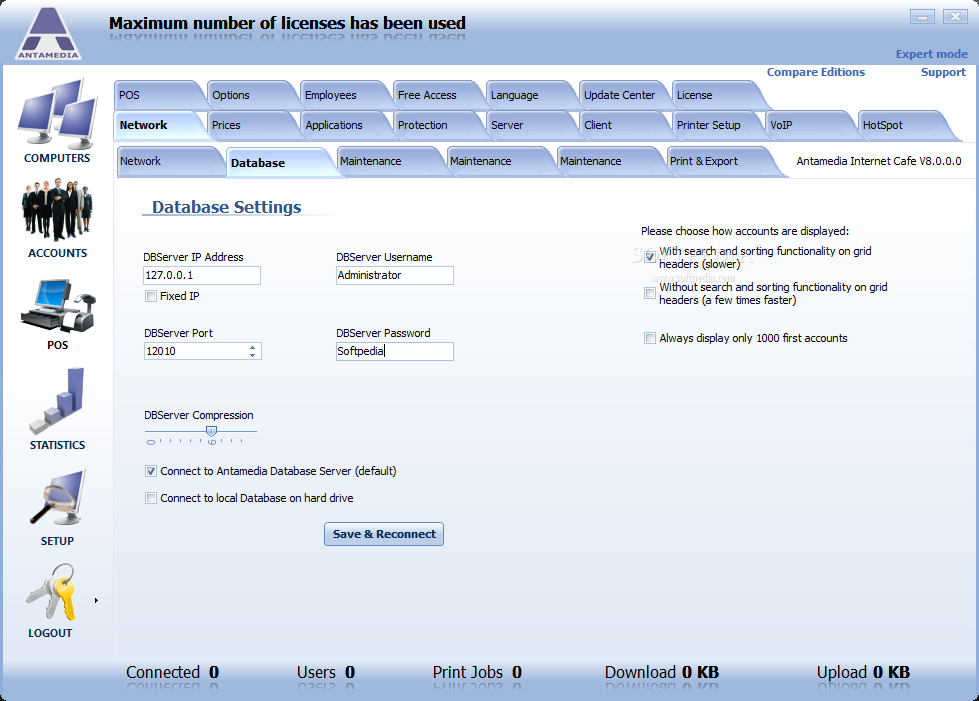Viewport: 979px width, 701px height.
Task: Minimize the application window
Action: click(x=922, y=17)
